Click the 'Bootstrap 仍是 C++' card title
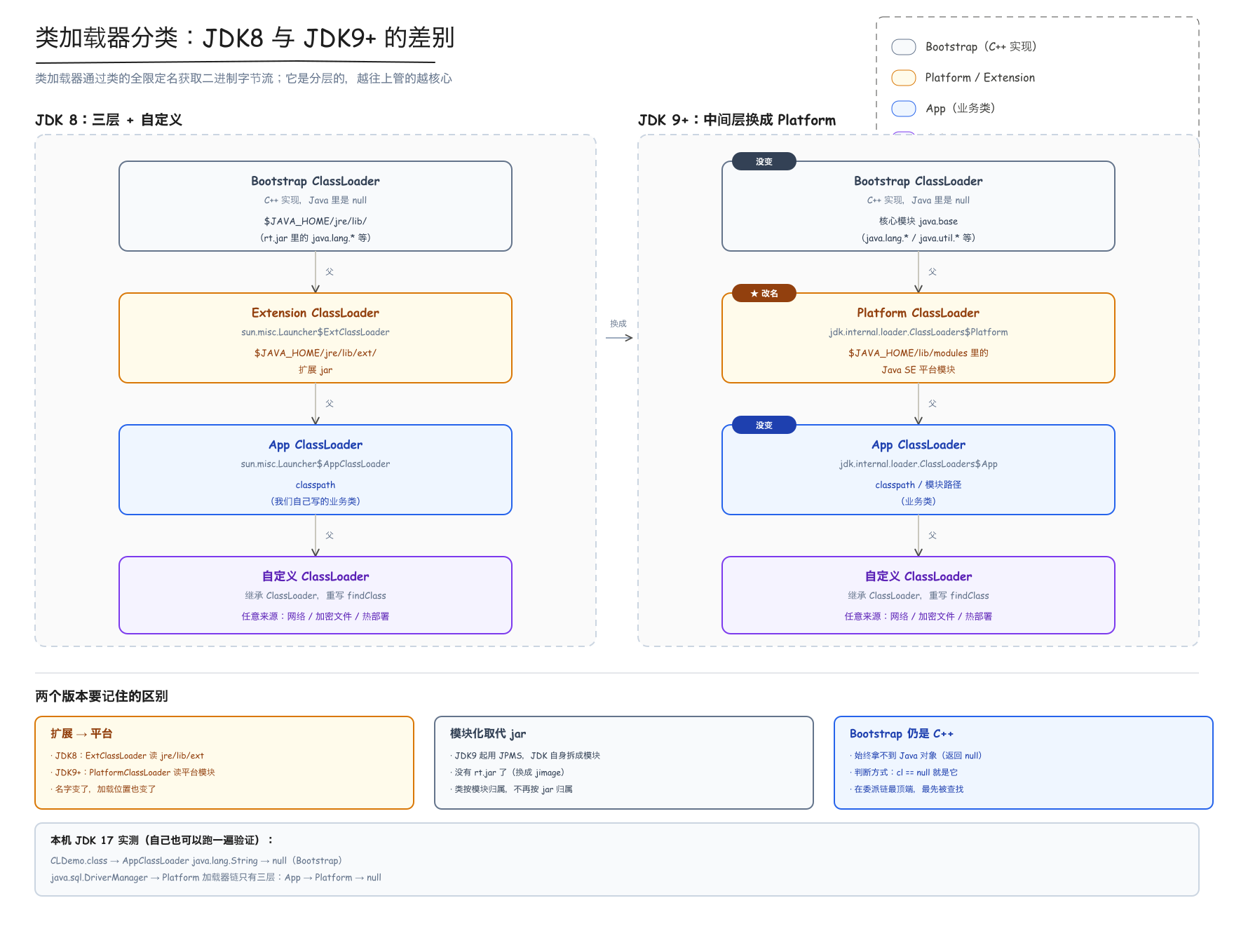The image size is (1234, 952). [902, 733]
